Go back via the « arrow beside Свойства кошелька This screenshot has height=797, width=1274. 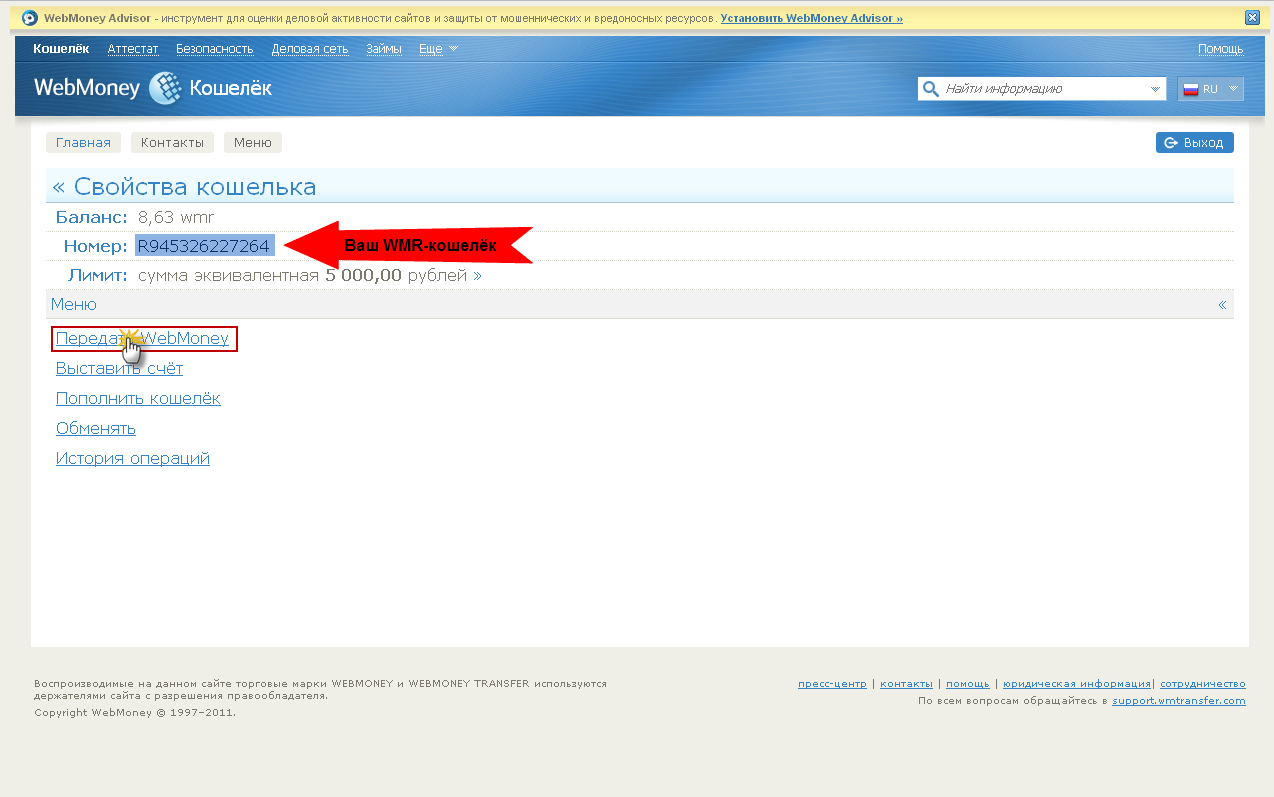tap(58, 187)
